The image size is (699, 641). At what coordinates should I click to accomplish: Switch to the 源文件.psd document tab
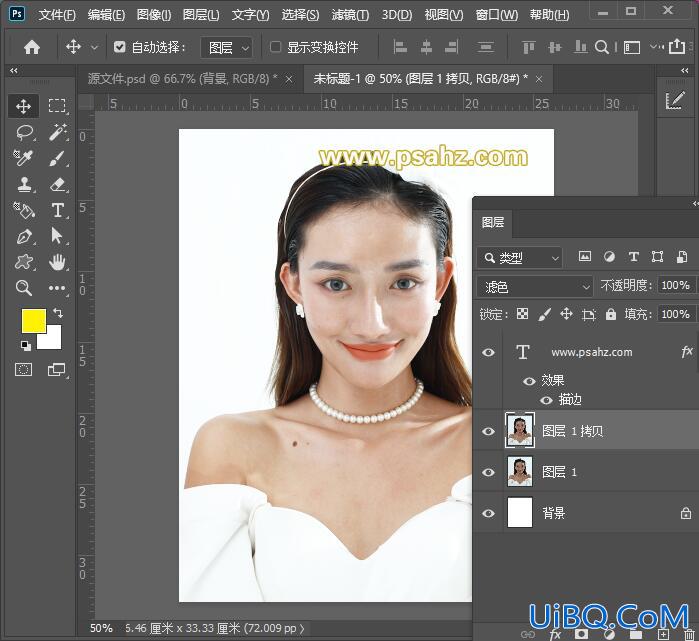183,79
